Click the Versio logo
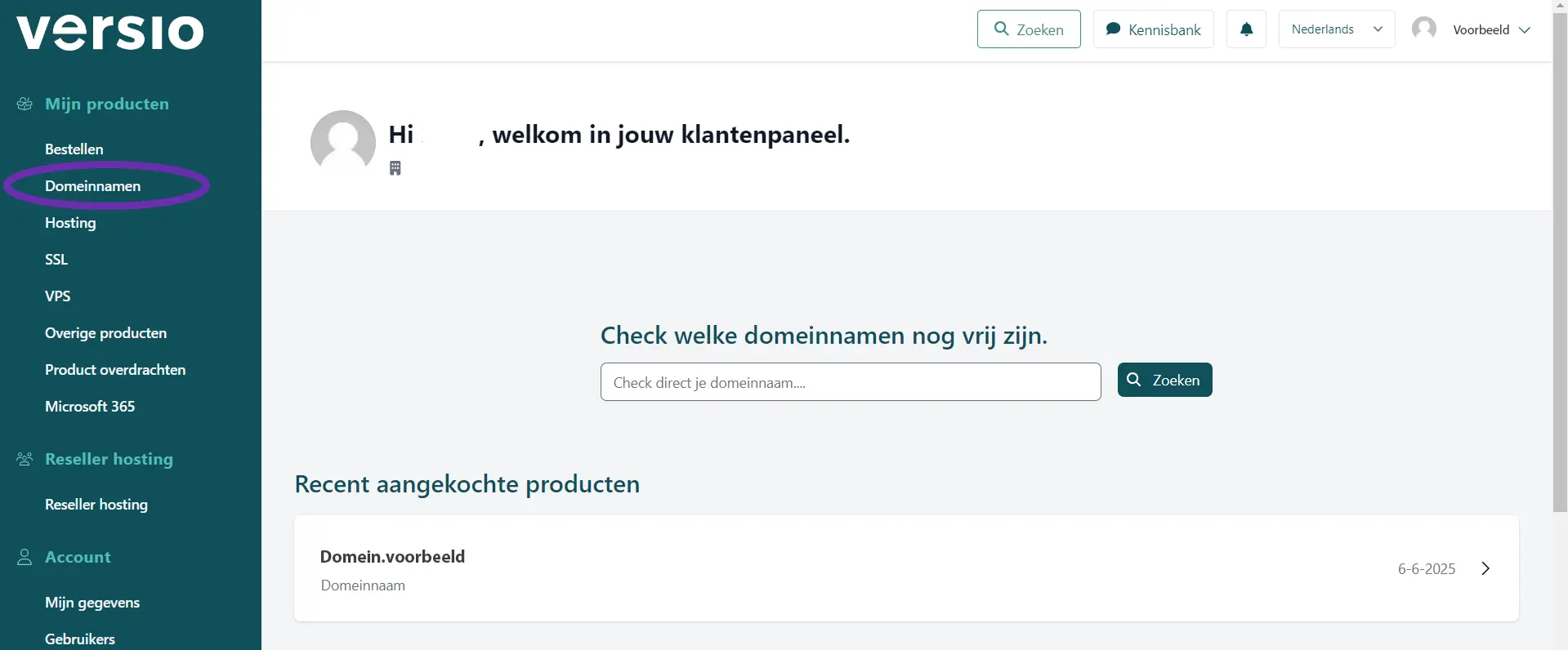The width and height of the screenshot is (1568, 650). (x=110, y=33)
